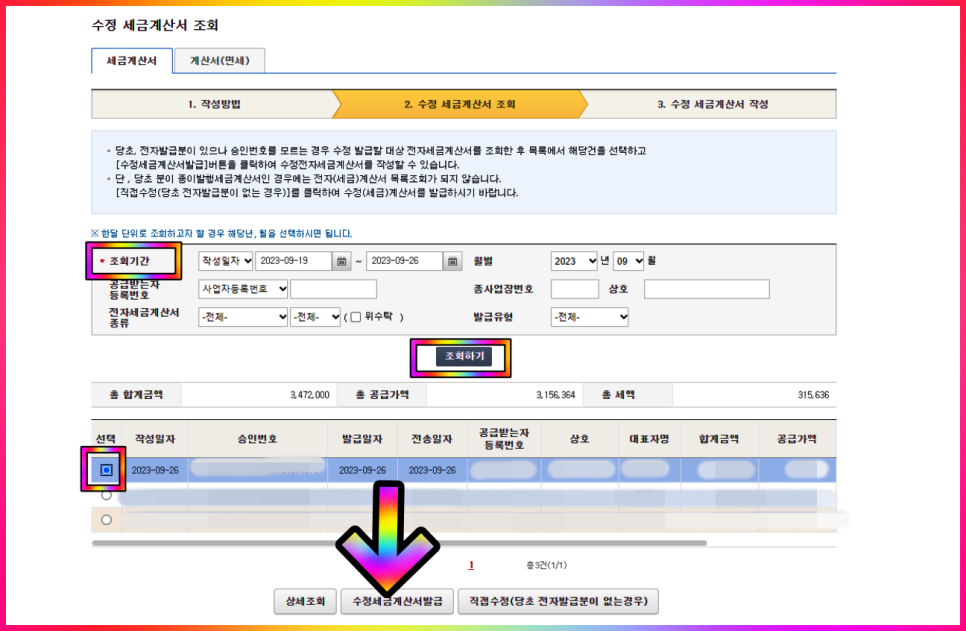966x631 pixels.
Task: Go to step 2. 수정 세금계산서 조회
Action: pos(460,104)
